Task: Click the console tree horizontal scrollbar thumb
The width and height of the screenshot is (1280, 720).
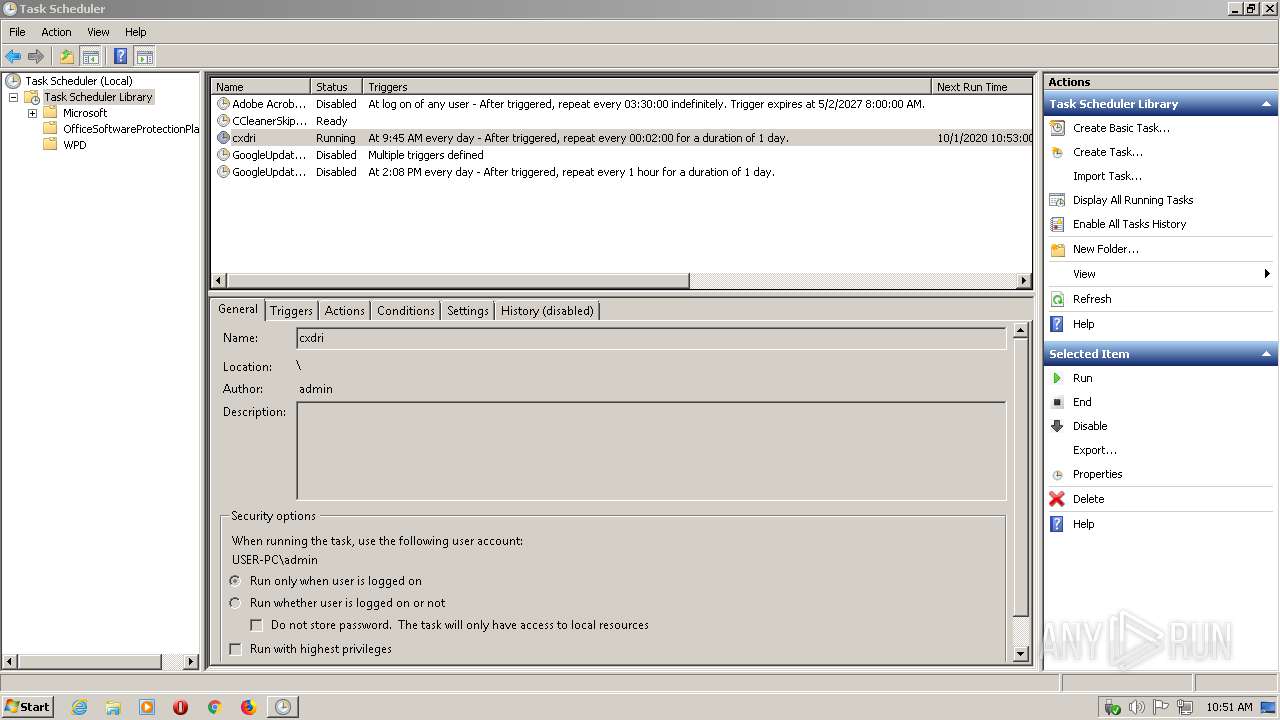Action: pyautogui.click(x=90, y=662)
